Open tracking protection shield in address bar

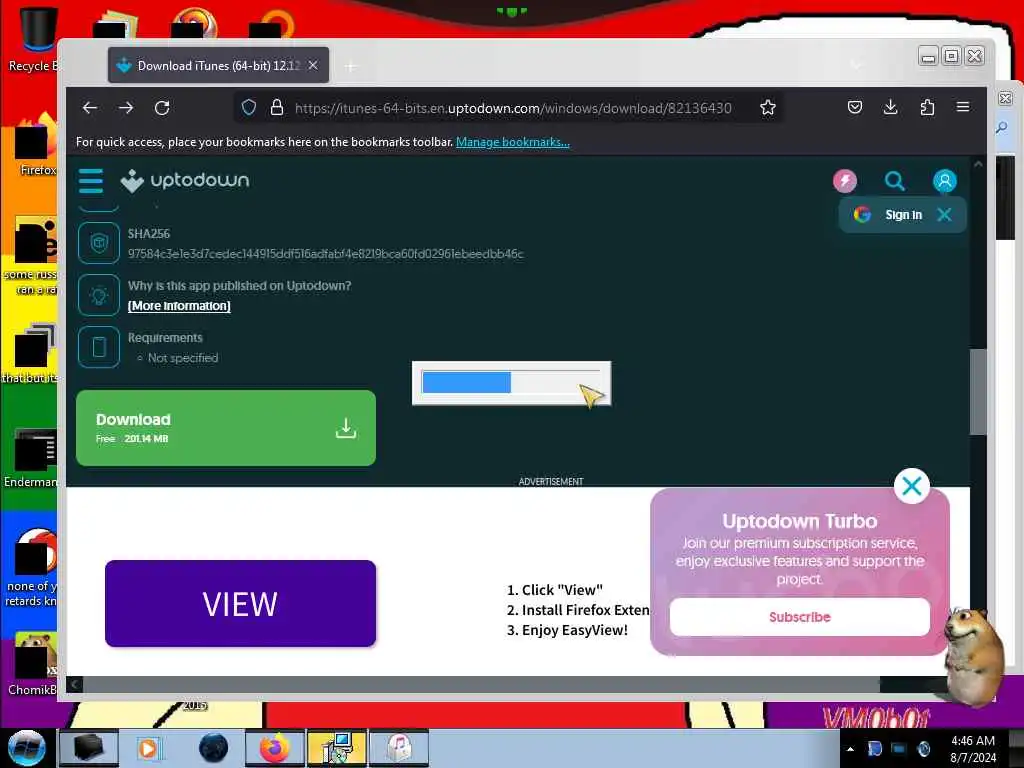249,108
